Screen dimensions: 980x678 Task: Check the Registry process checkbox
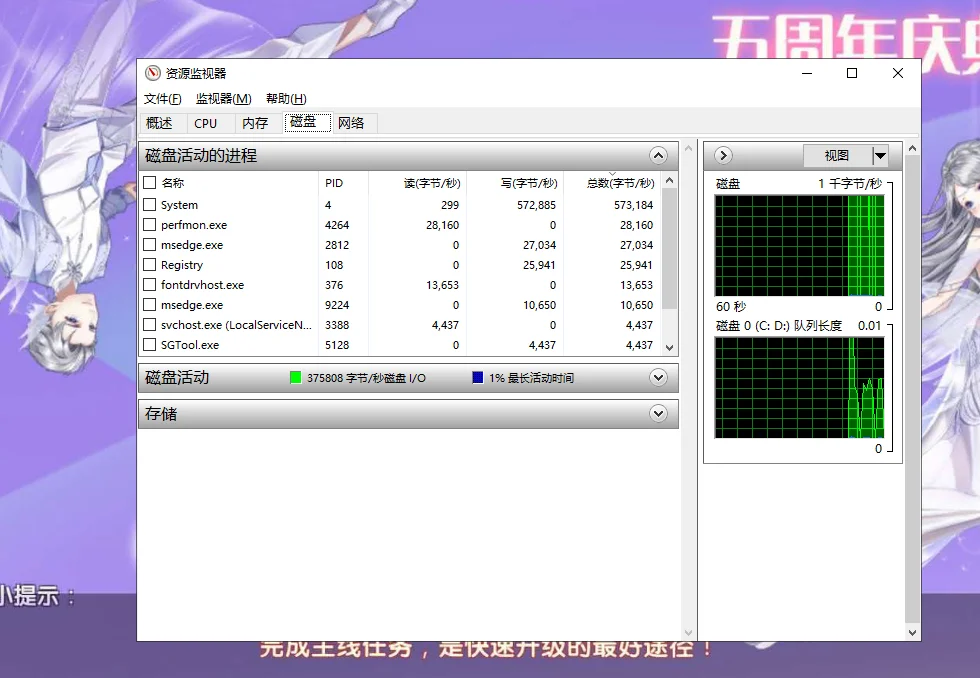point(149,264)
